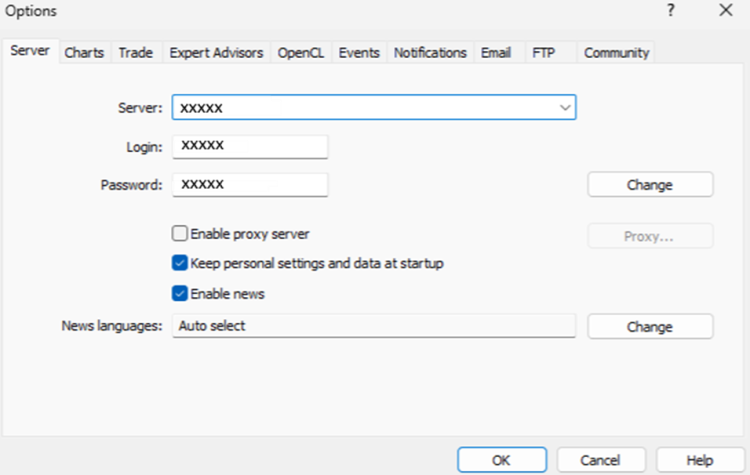Select the OpenCL tab
This screenshot has width=750, height=475.
(301, 52)
